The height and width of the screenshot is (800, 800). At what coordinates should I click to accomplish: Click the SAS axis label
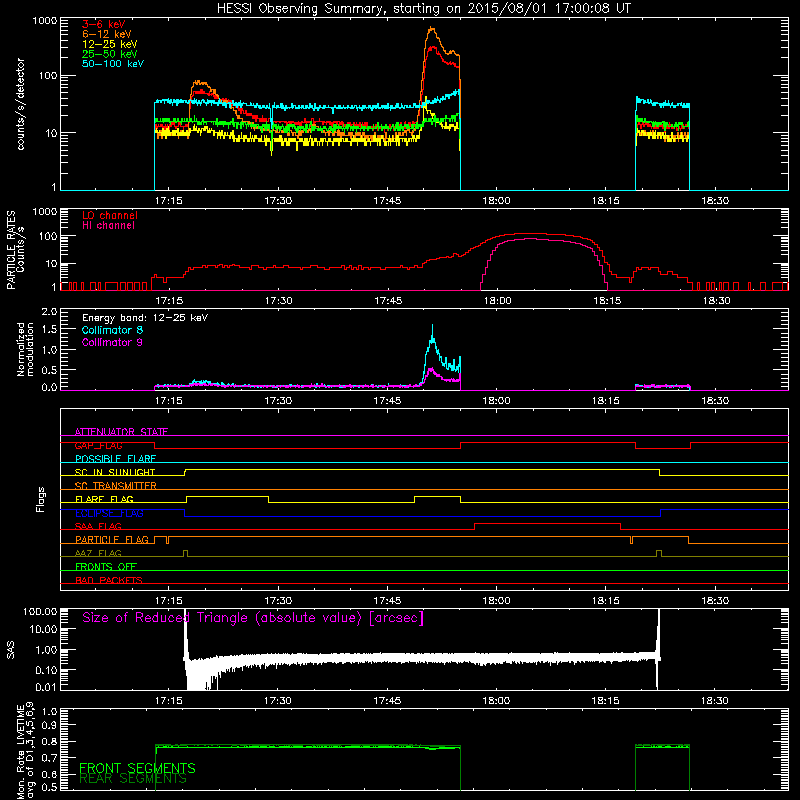point(10,649)
